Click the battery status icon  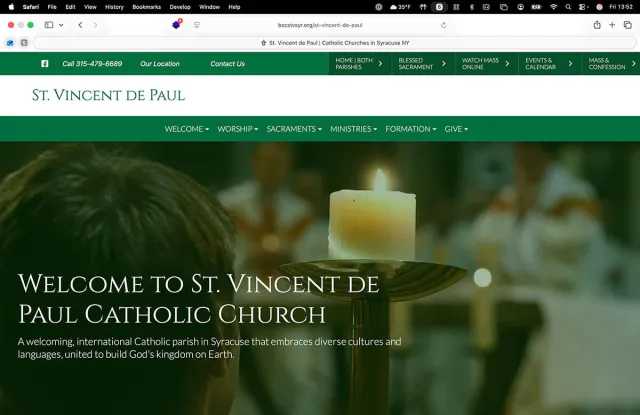[x=536, y=7]
